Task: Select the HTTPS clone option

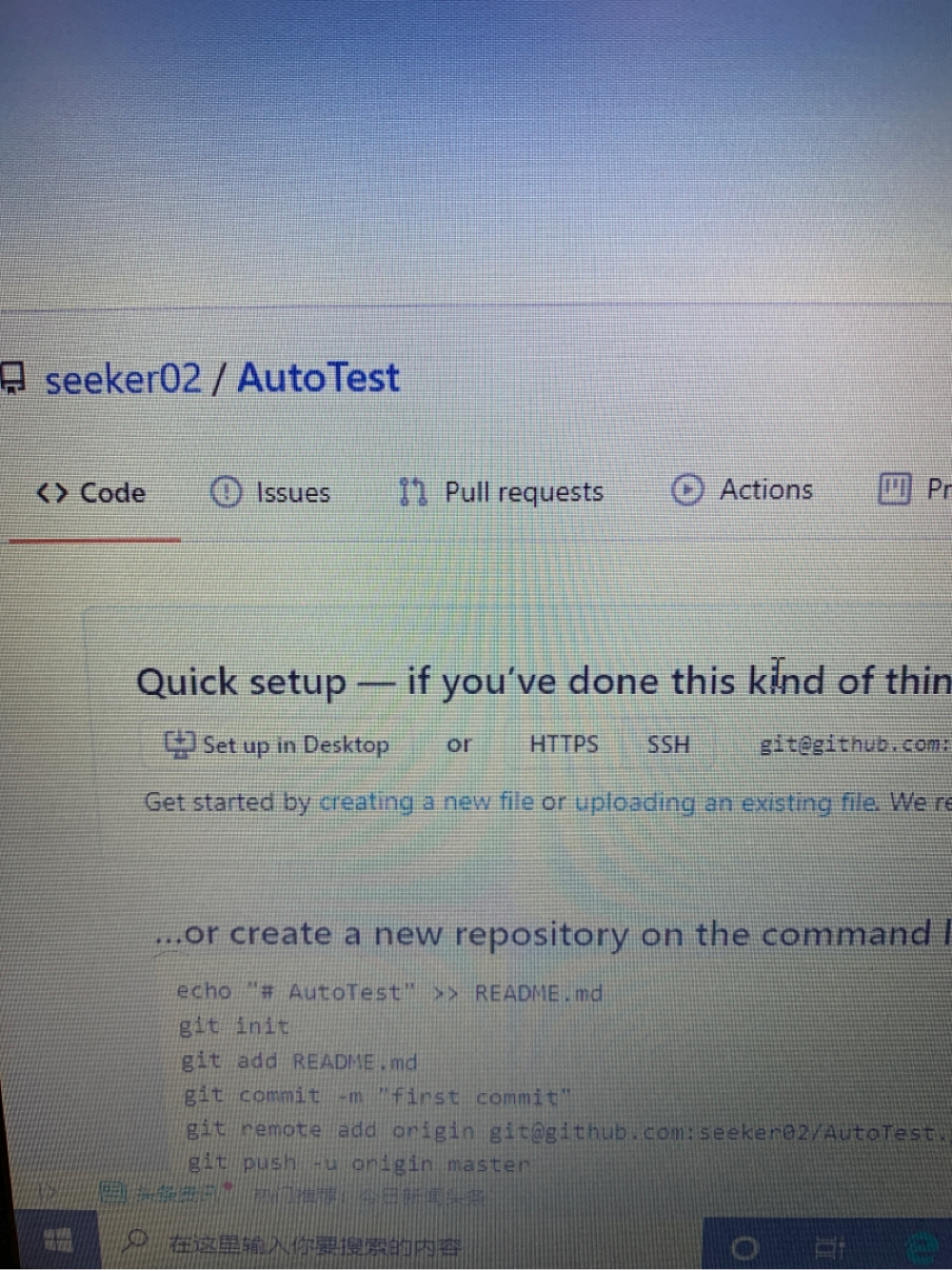Action: 564,744
